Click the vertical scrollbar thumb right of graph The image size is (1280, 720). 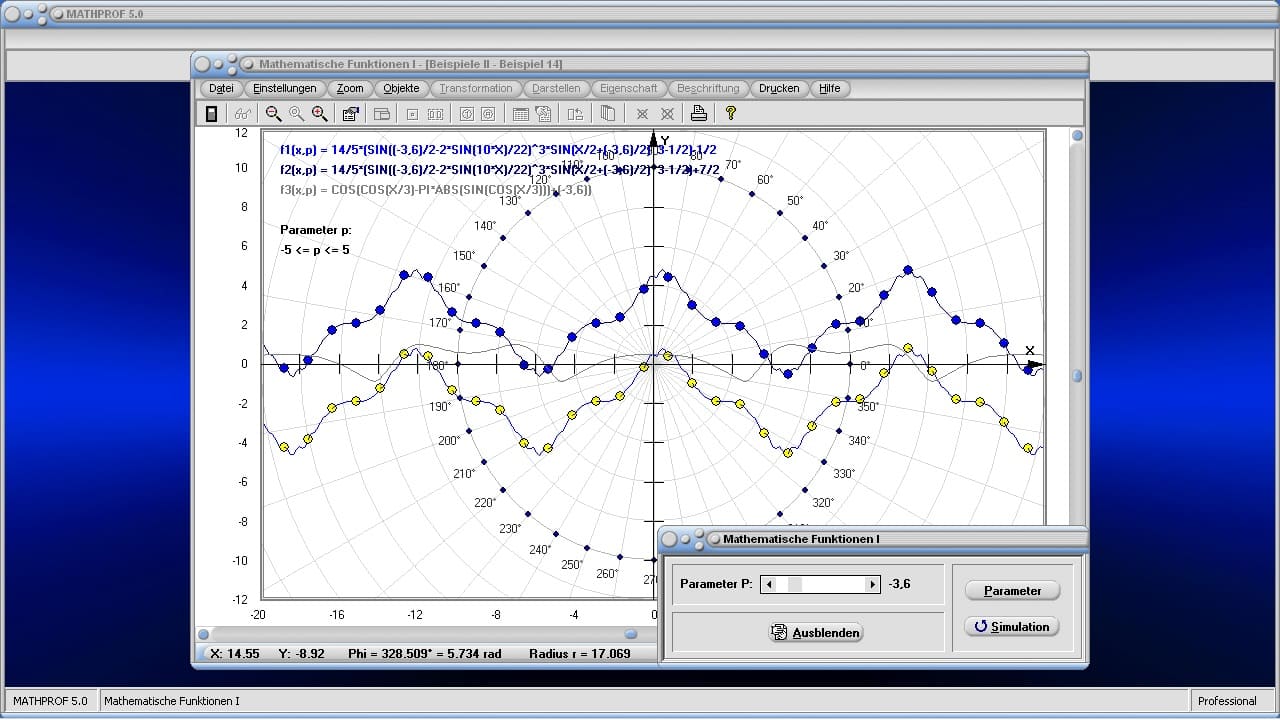(x=1077, y=376)
